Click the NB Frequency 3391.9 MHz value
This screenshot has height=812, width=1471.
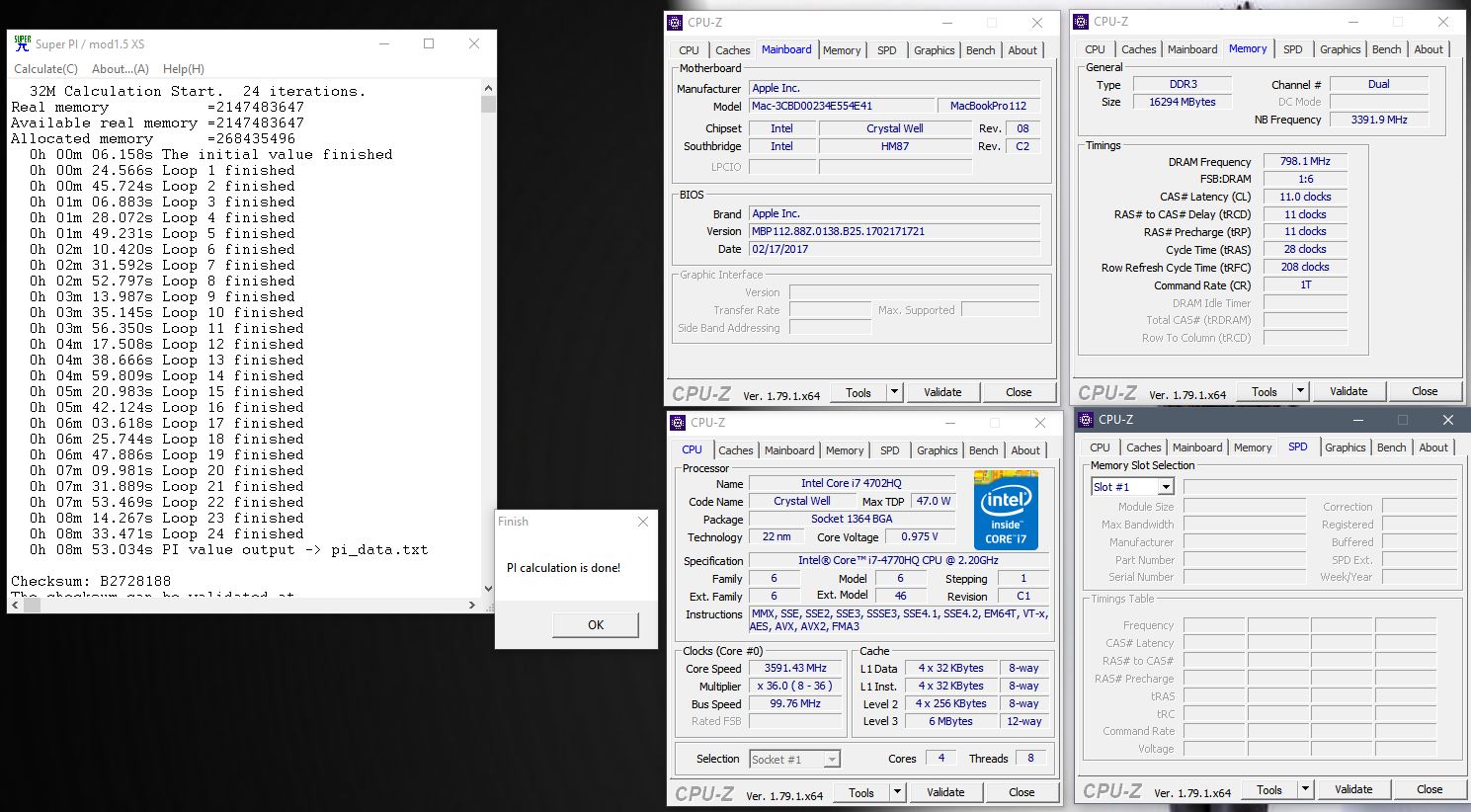pos(1379,120)
